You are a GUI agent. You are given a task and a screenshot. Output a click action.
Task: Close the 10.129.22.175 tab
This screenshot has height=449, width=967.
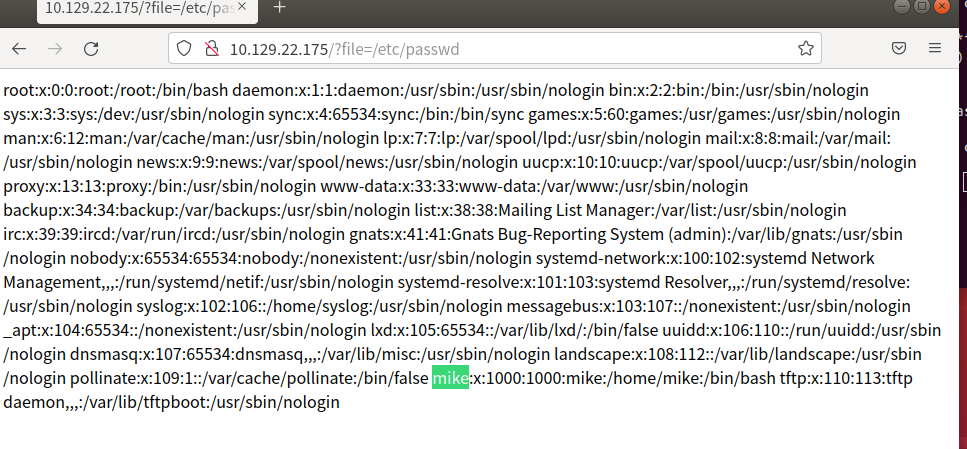click(242, 7)
